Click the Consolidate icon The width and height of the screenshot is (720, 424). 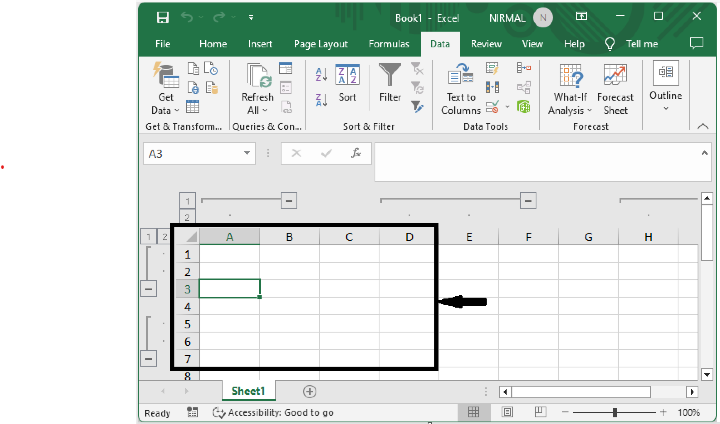click(524, 68)
